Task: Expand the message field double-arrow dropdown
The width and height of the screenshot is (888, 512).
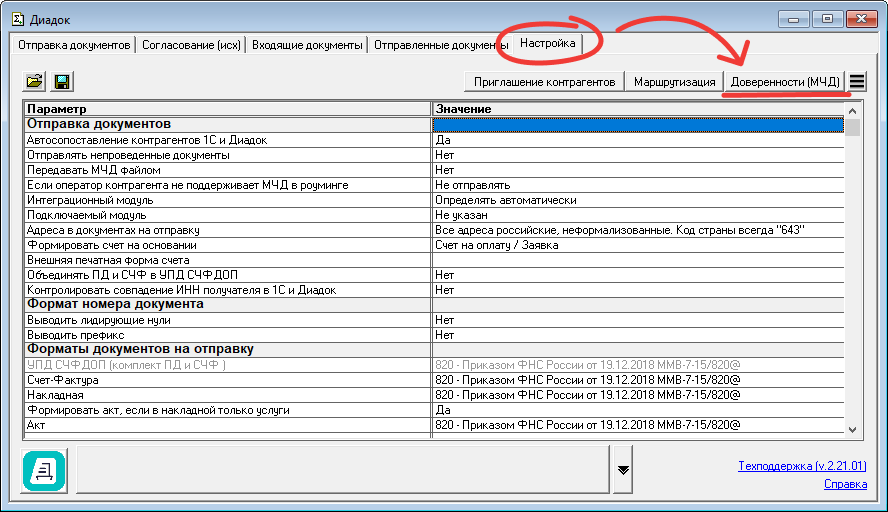Action: tap(623, 470)
